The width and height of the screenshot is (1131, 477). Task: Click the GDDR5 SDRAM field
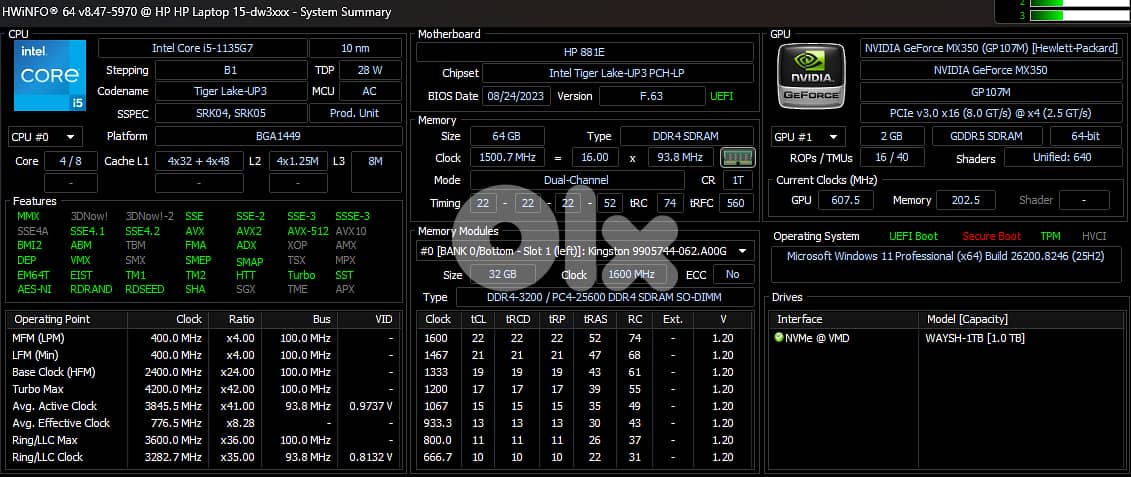[987, 136]
